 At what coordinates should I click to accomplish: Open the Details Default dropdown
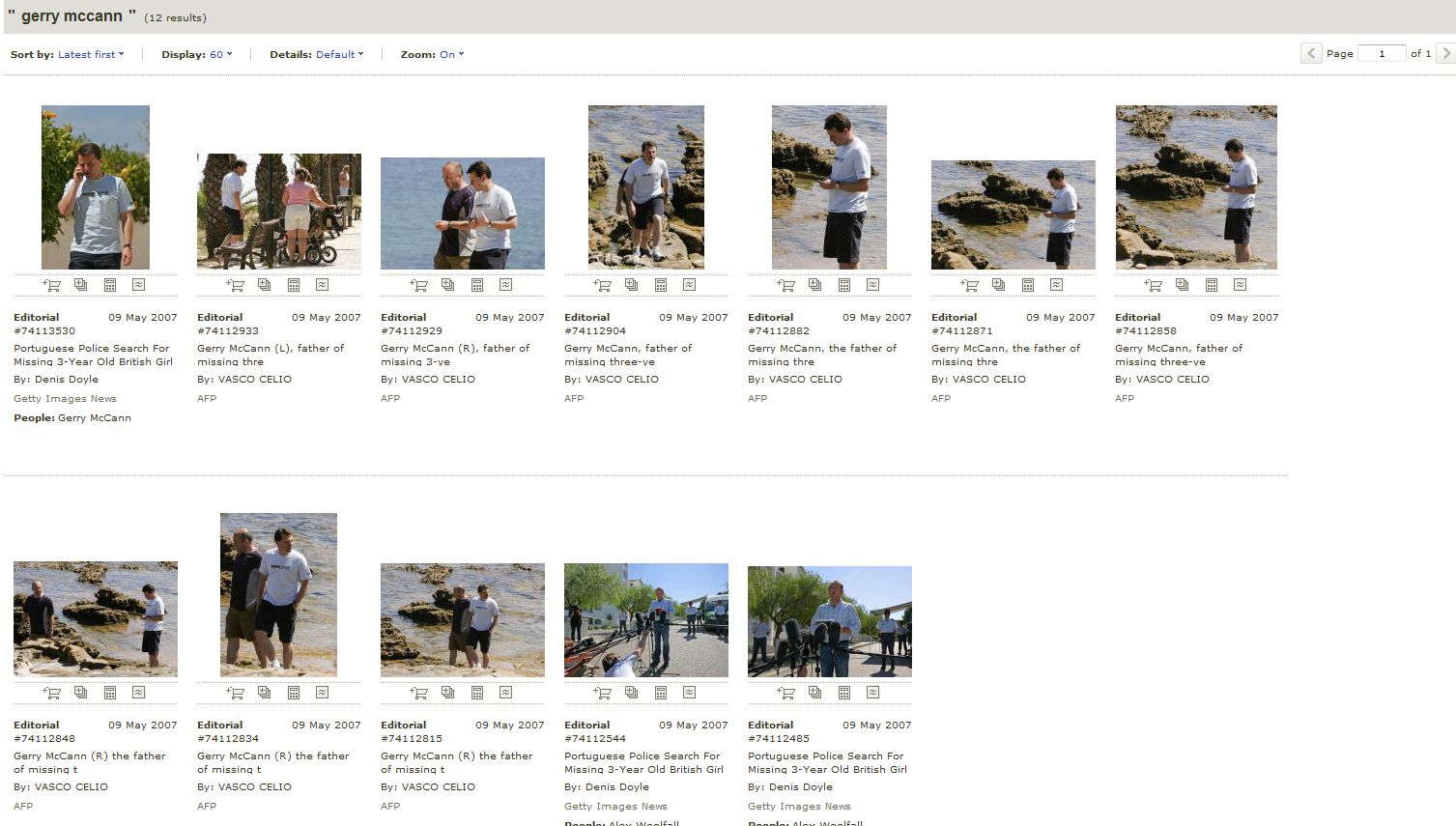coord(339,55)
